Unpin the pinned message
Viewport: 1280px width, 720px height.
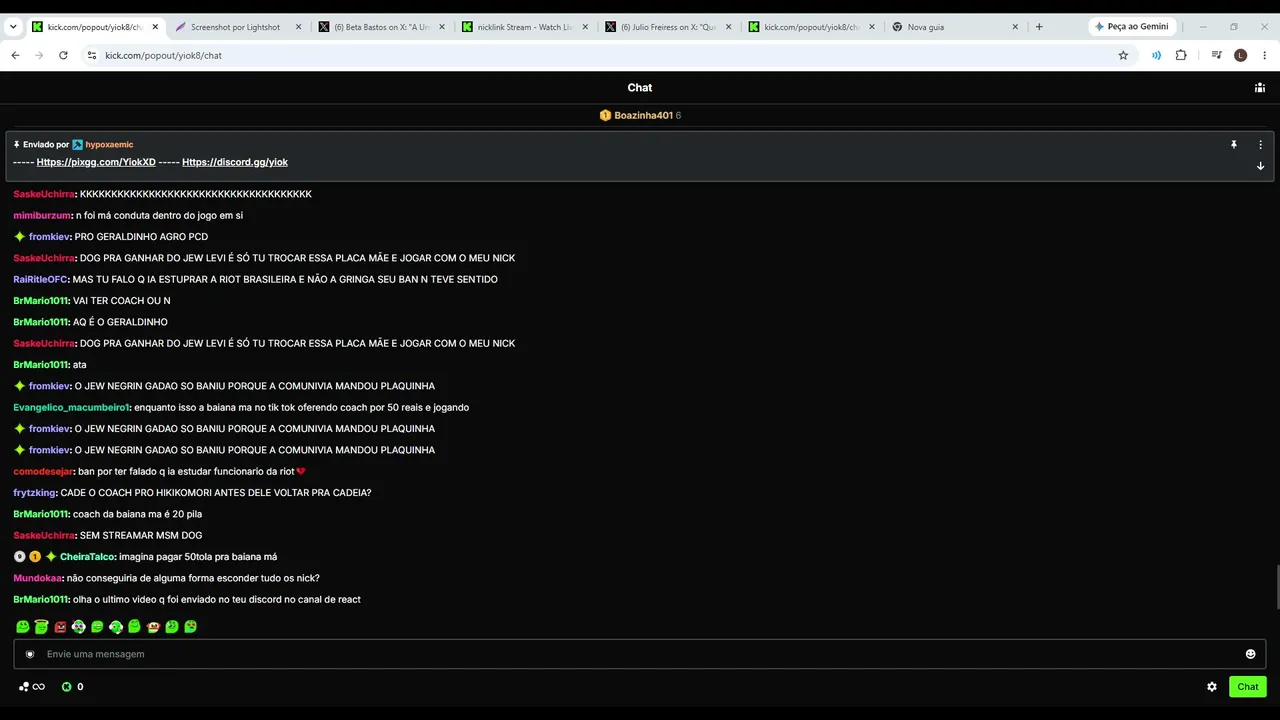click(1234, 145)
